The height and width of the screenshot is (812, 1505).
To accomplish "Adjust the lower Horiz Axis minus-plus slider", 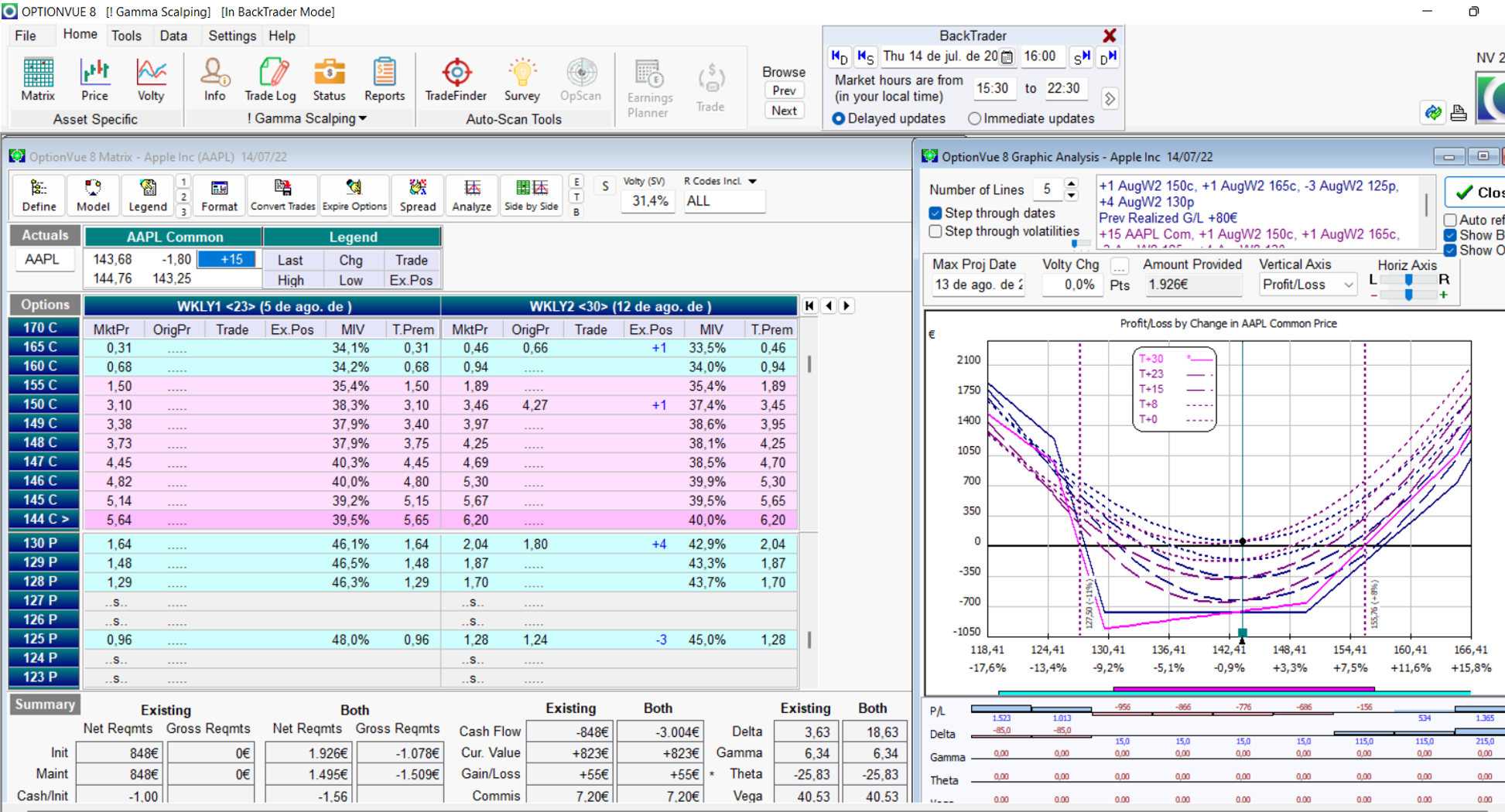I will 1408,295.
